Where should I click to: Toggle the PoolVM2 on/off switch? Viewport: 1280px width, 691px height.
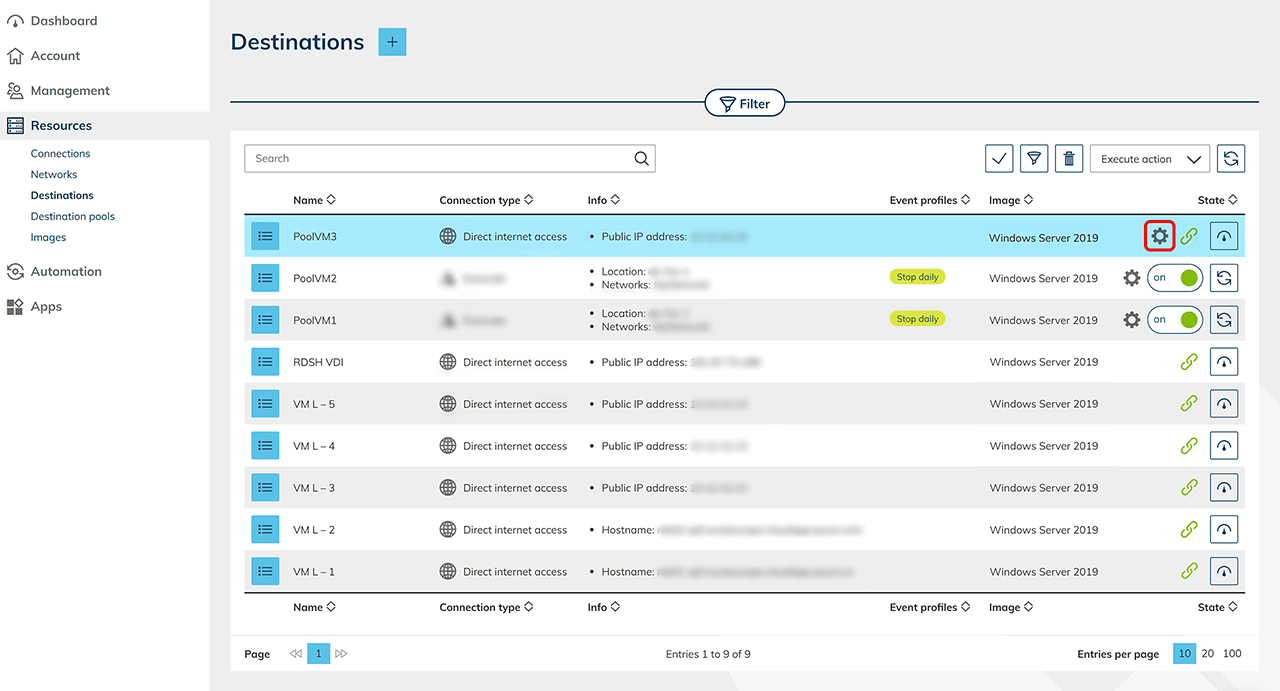1174,278
